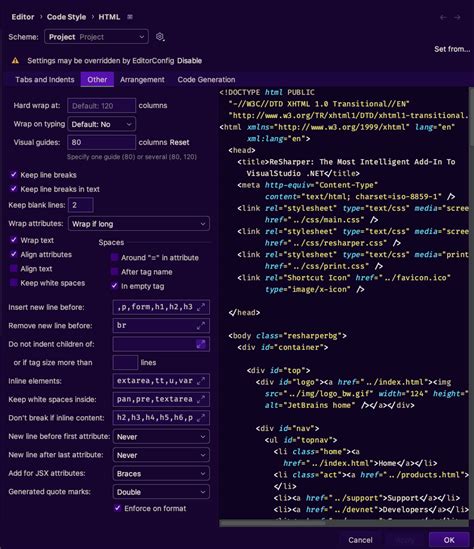The width and height of the screenshot is (474, 549).
Task: Click settings icon next to HTML breadcrumb
Action: pos(130,17)
